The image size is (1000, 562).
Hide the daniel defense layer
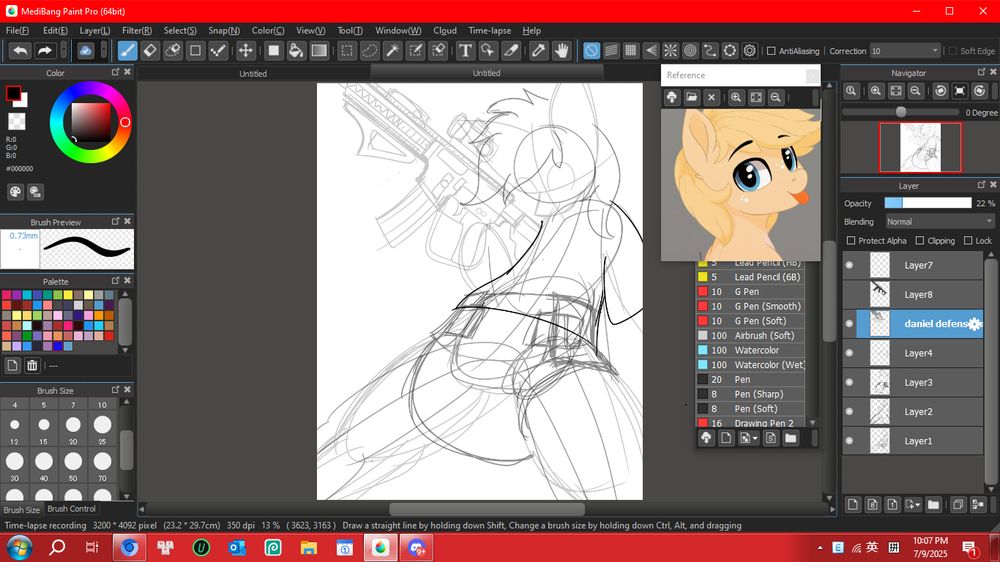tap(849, 323)
